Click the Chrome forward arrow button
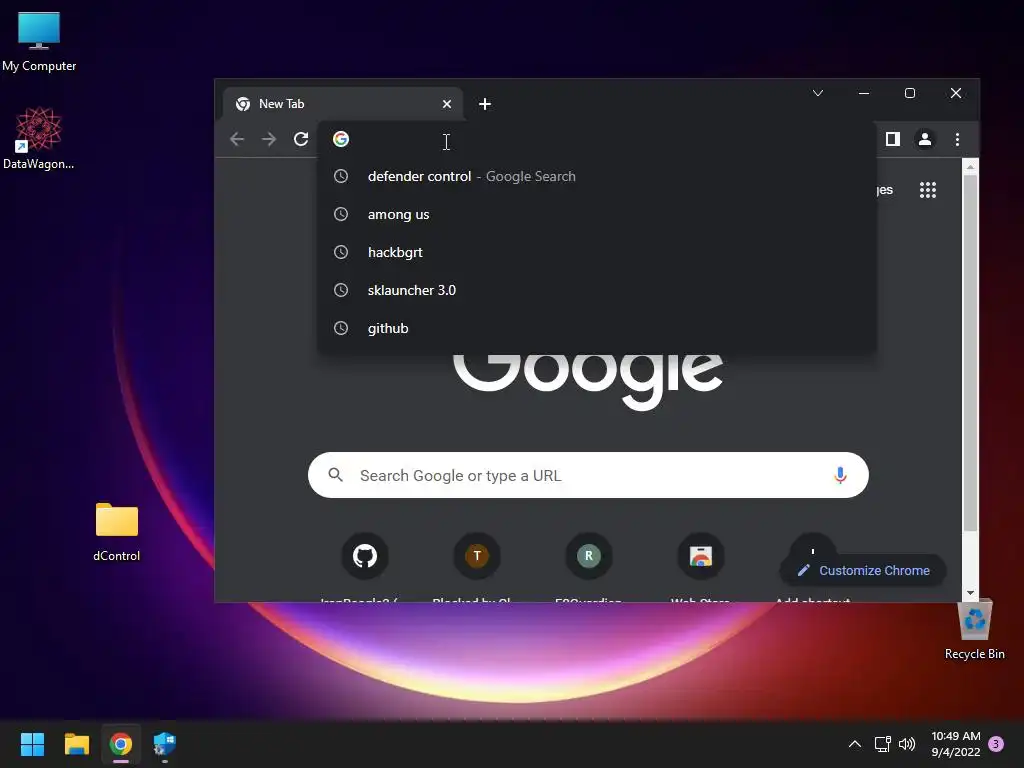1024x768 pixels. point(268,139)
